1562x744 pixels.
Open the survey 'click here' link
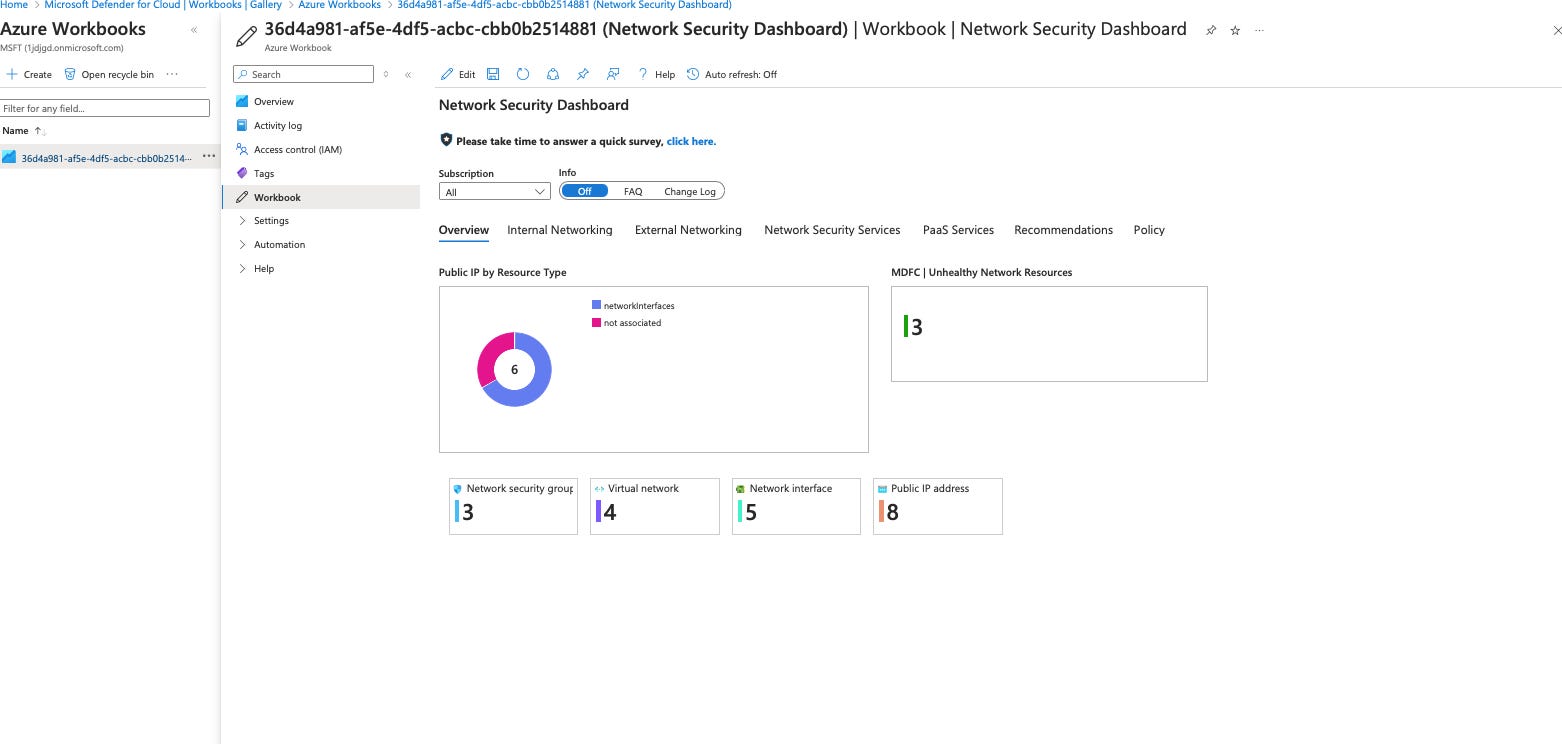pyautogui.click(x=691, y=142)
